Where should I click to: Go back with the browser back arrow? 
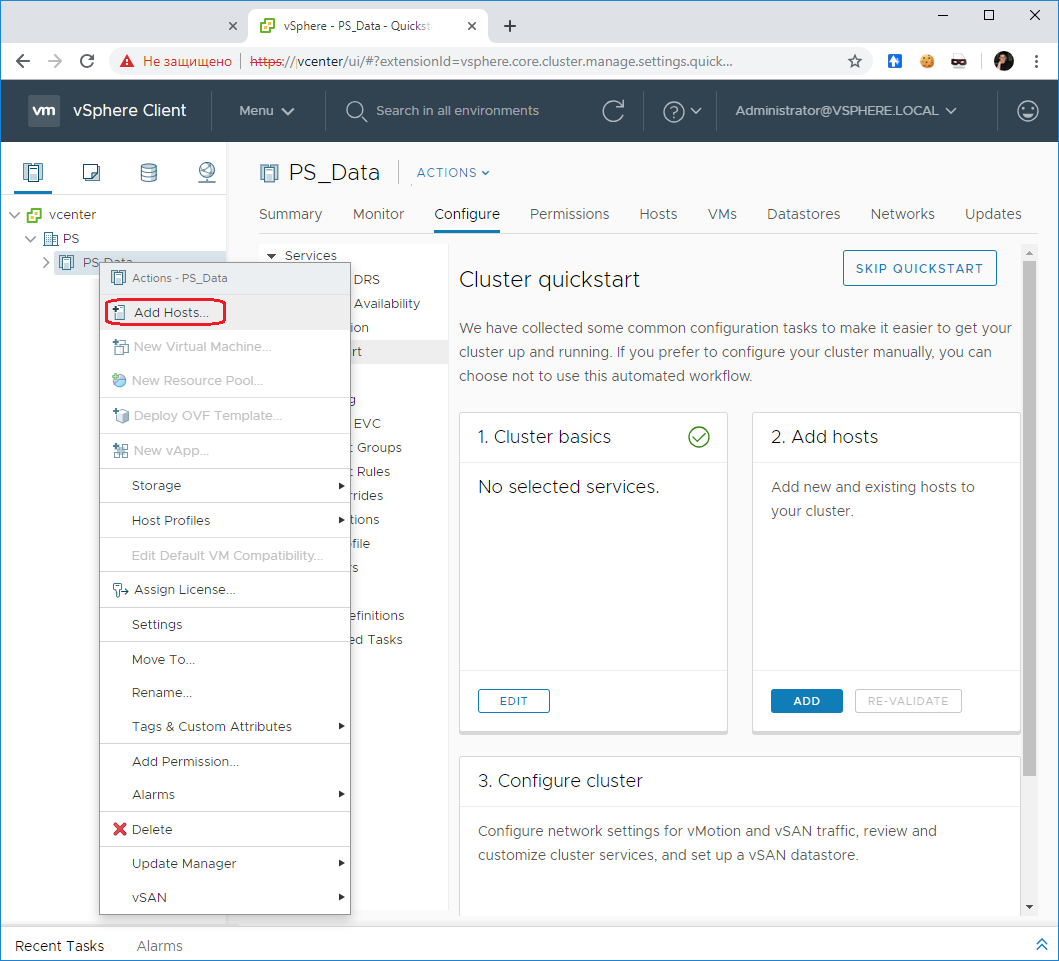23,61
